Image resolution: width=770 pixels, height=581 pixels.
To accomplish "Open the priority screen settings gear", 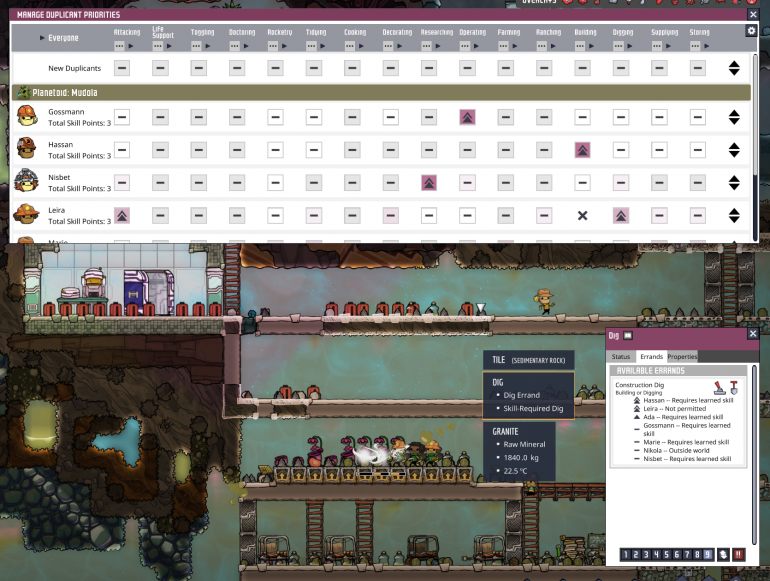I will [x=752, y=31].
